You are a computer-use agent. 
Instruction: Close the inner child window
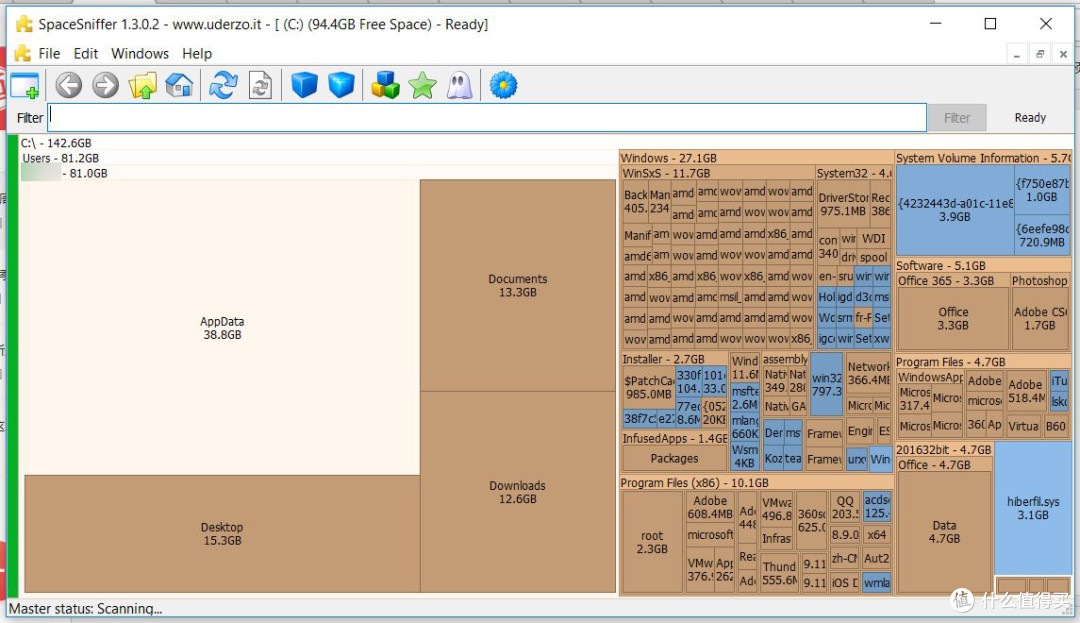pos(1063,54)
